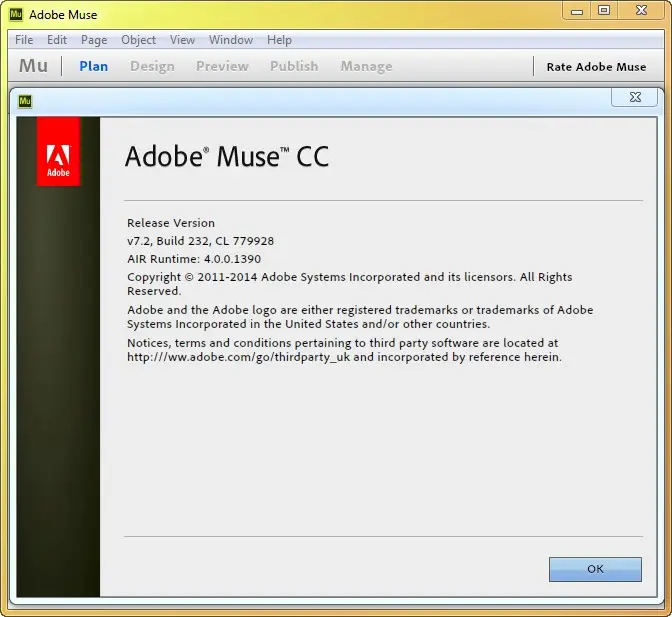This screenshot has width=672, height=617.
Task: Open the Page menu
Action: point(94,40)
